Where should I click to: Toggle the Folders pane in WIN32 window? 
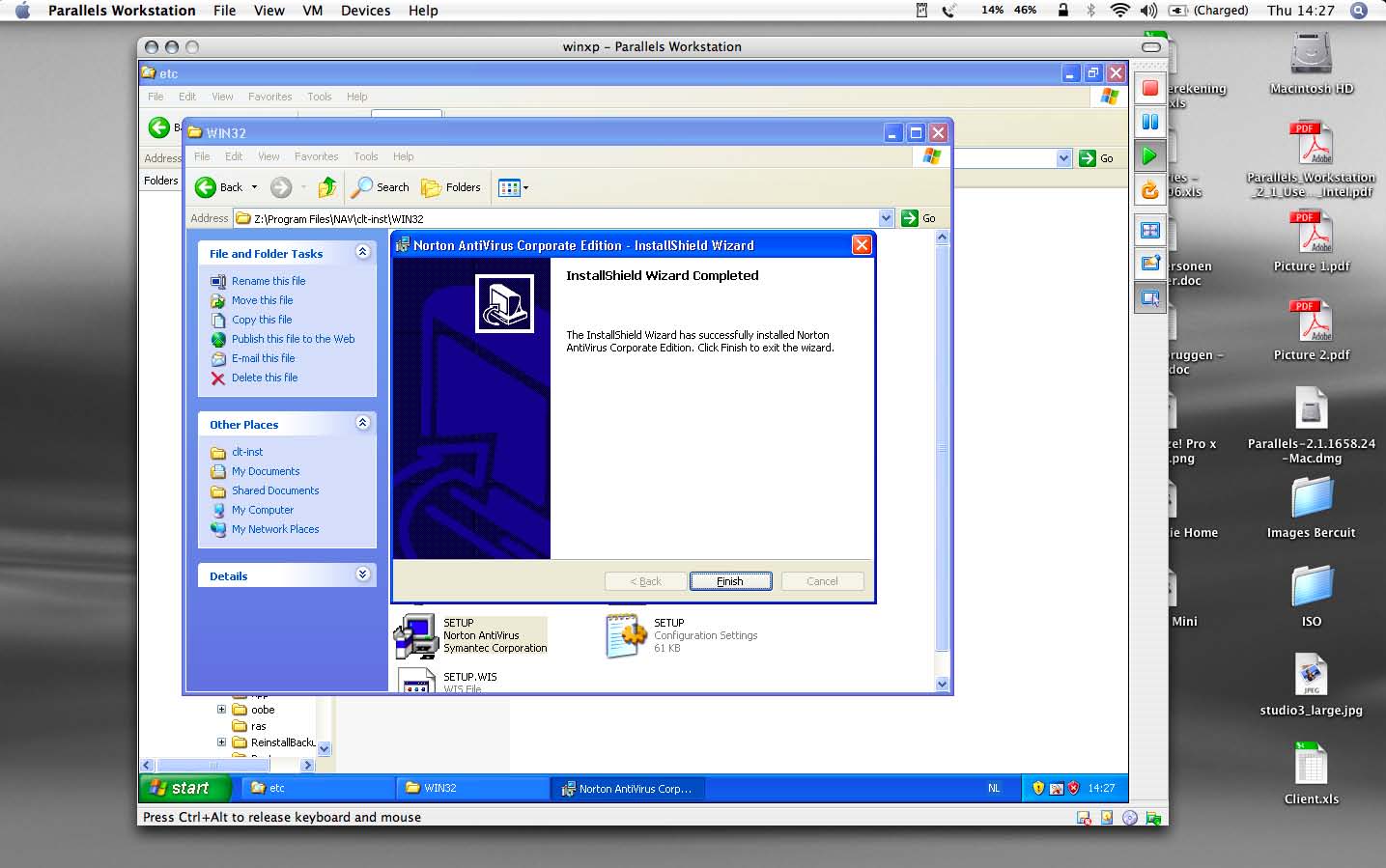(451, 187)
